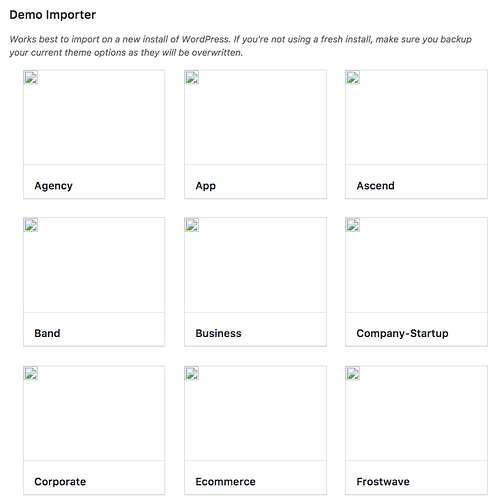Viewport: 496px width, 500px height.
Task: Pick the Frostwave demo title
Action: pyautogui.click(x=383, y=482)
